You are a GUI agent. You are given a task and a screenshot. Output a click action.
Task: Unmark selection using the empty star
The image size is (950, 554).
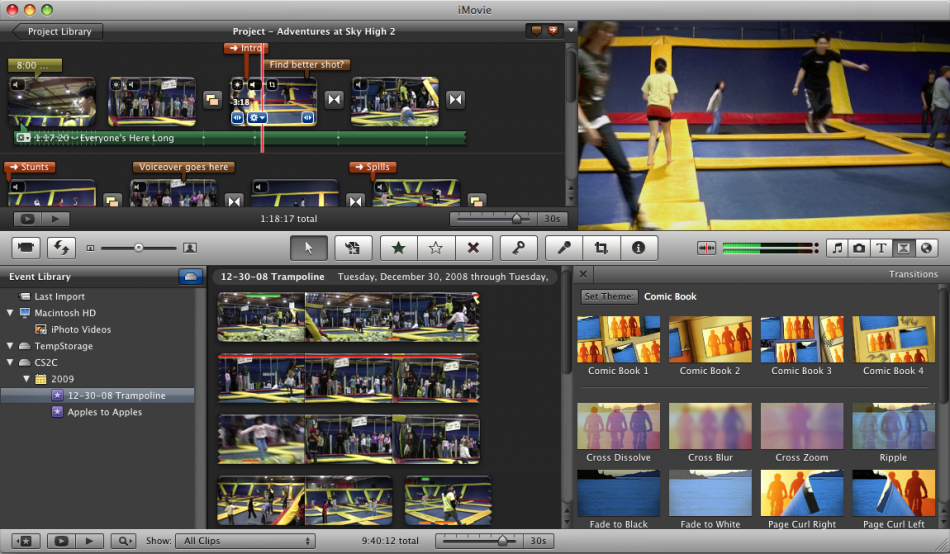click(x=436, y=247)
